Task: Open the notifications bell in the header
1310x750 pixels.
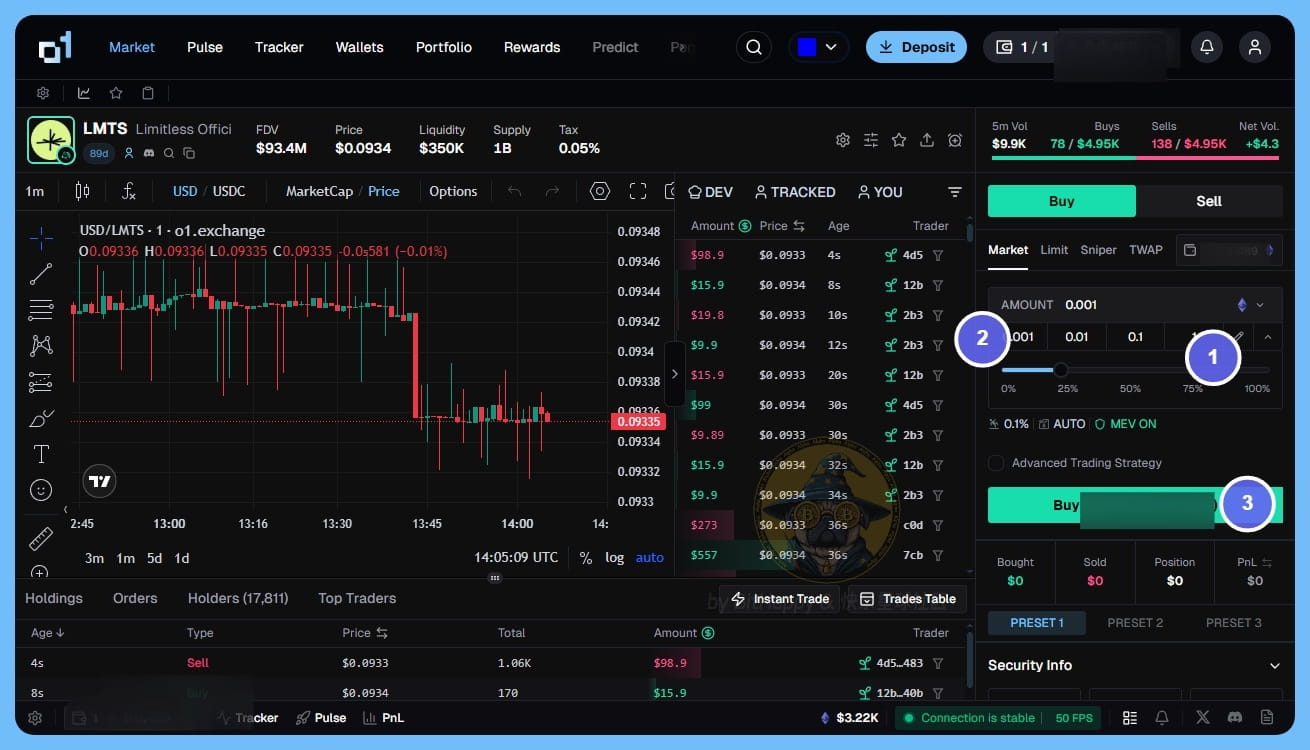Action: 1207,47
